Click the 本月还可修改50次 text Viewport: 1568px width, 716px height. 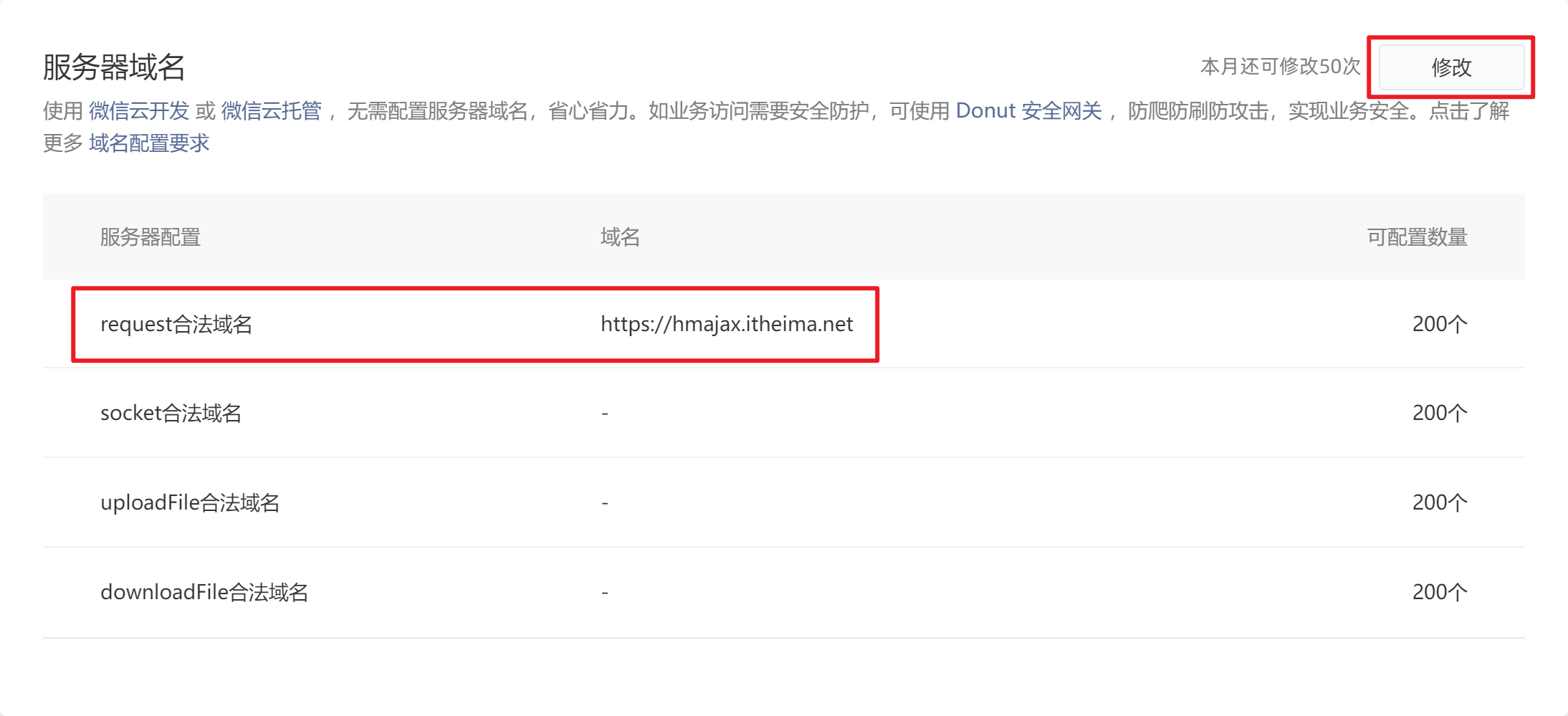1280,67
